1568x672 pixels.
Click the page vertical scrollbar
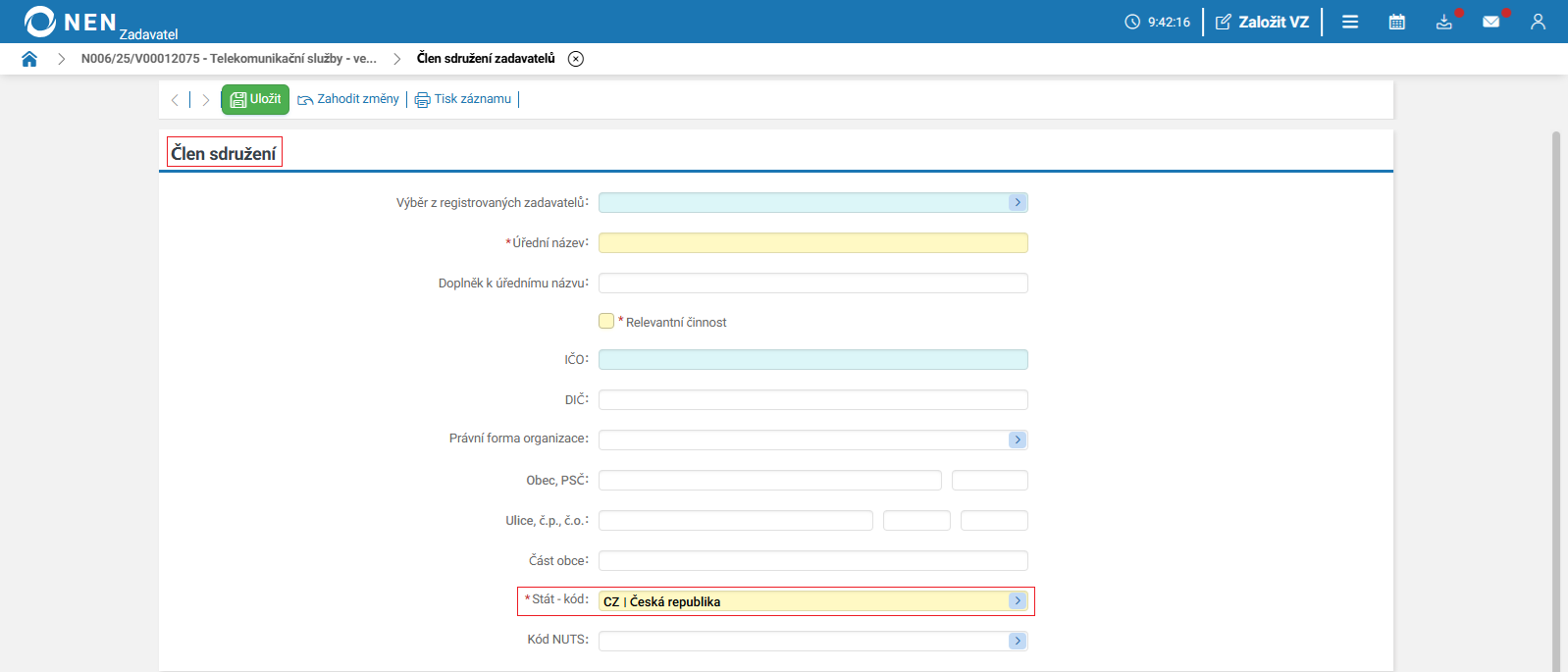(1556, 400)
